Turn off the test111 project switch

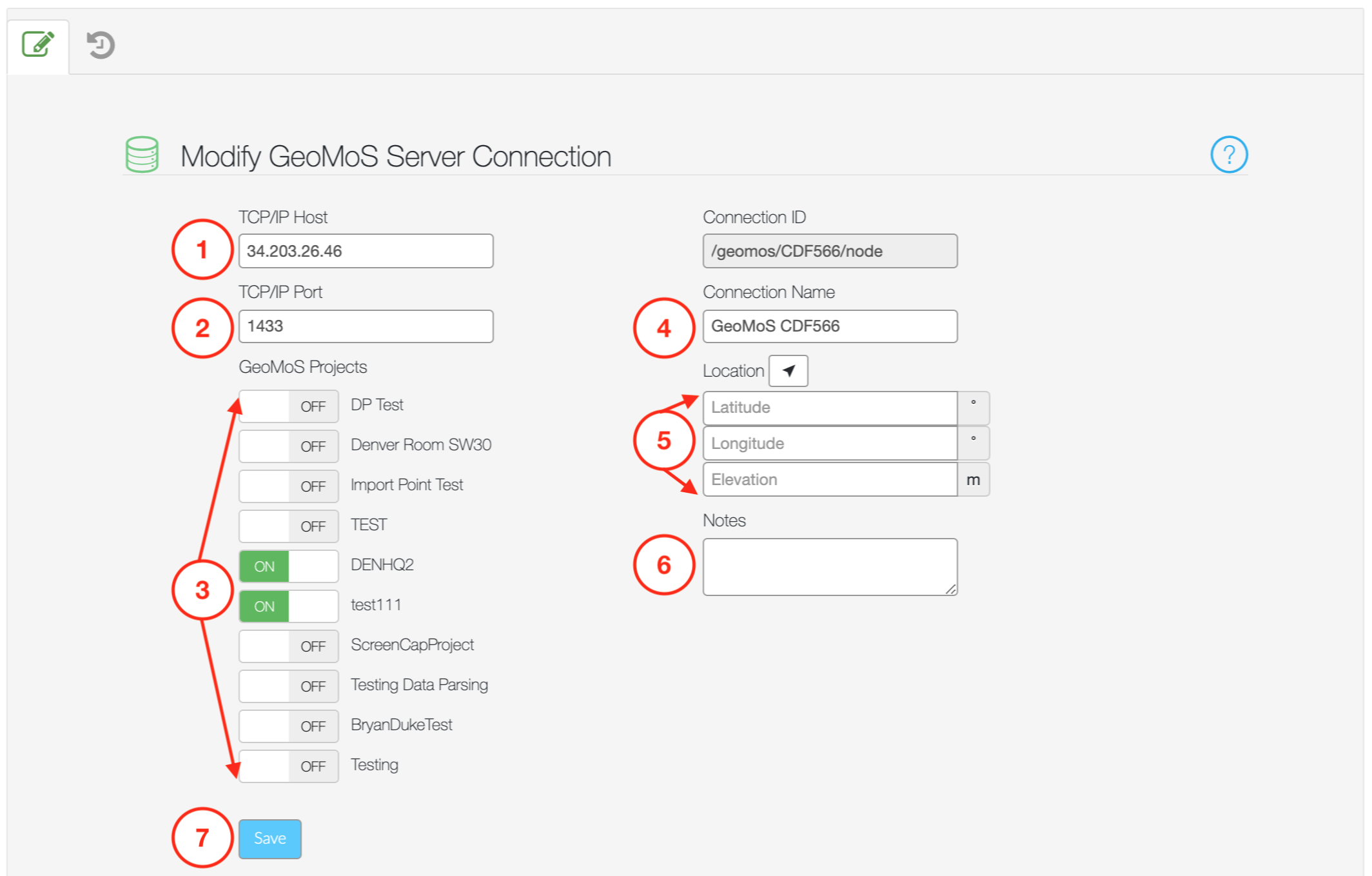[289, 606]
